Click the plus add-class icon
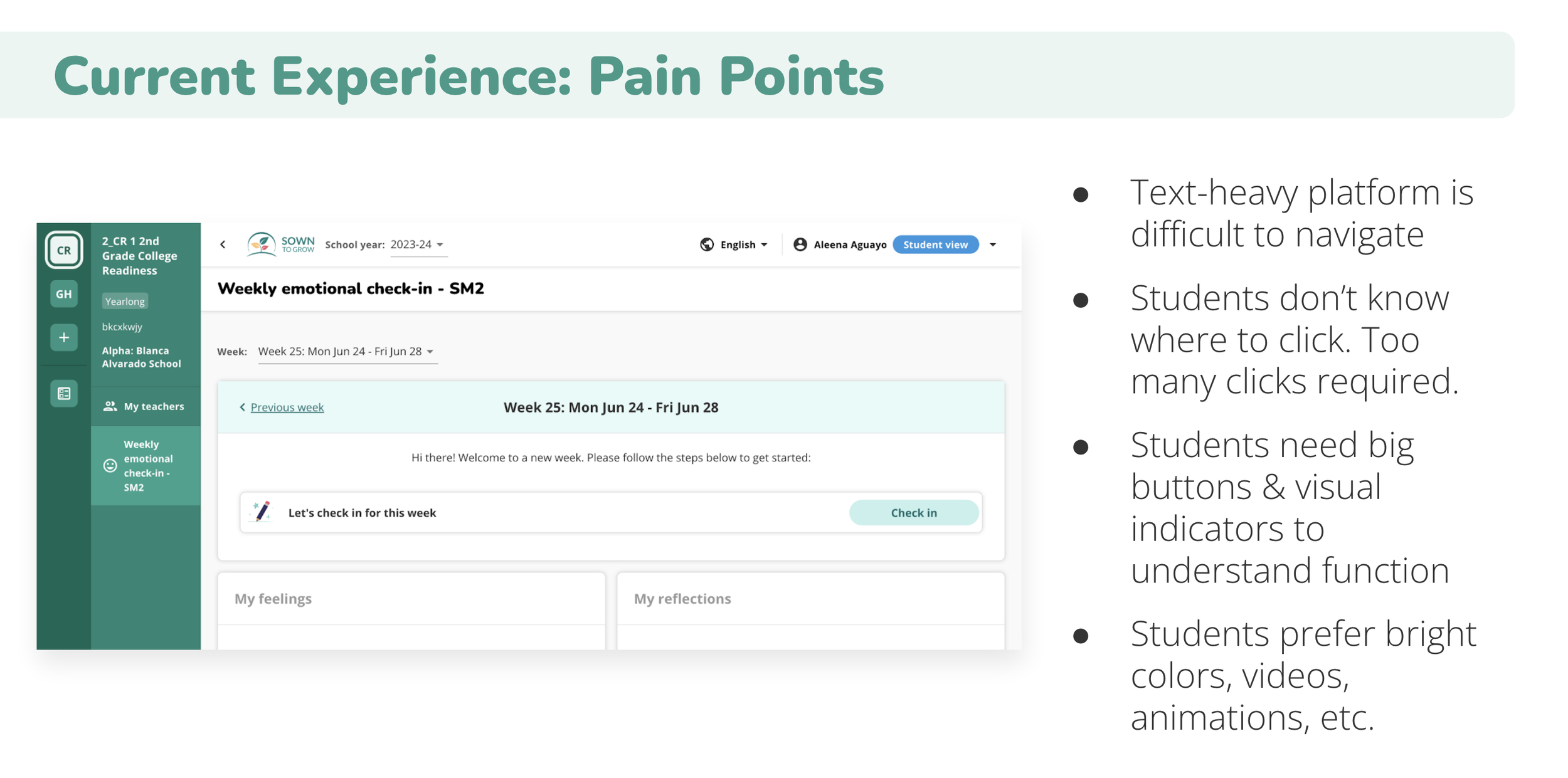 tap(64, 337)
